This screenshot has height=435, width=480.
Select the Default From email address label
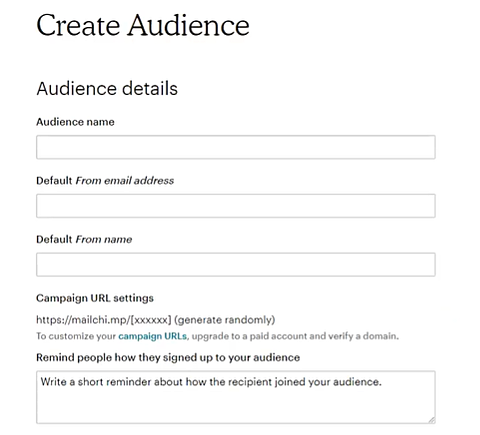click(105, 181)
